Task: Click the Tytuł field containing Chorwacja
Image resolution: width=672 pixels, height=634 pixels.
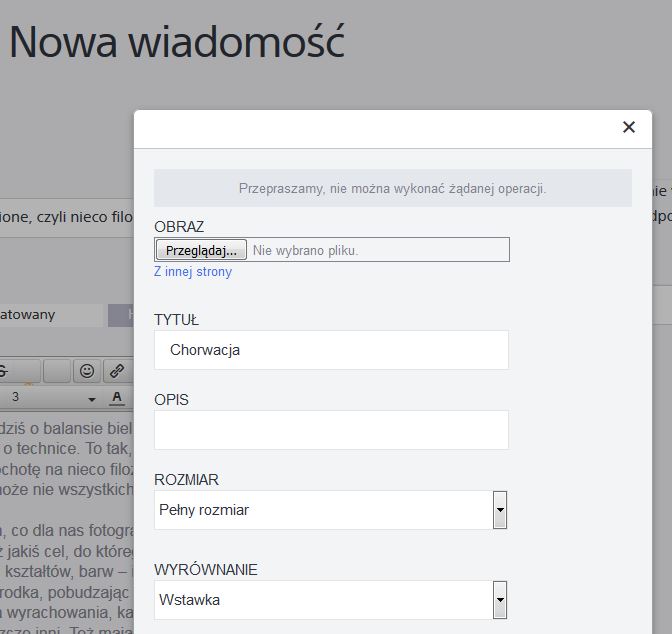Action: coord(331,350)
